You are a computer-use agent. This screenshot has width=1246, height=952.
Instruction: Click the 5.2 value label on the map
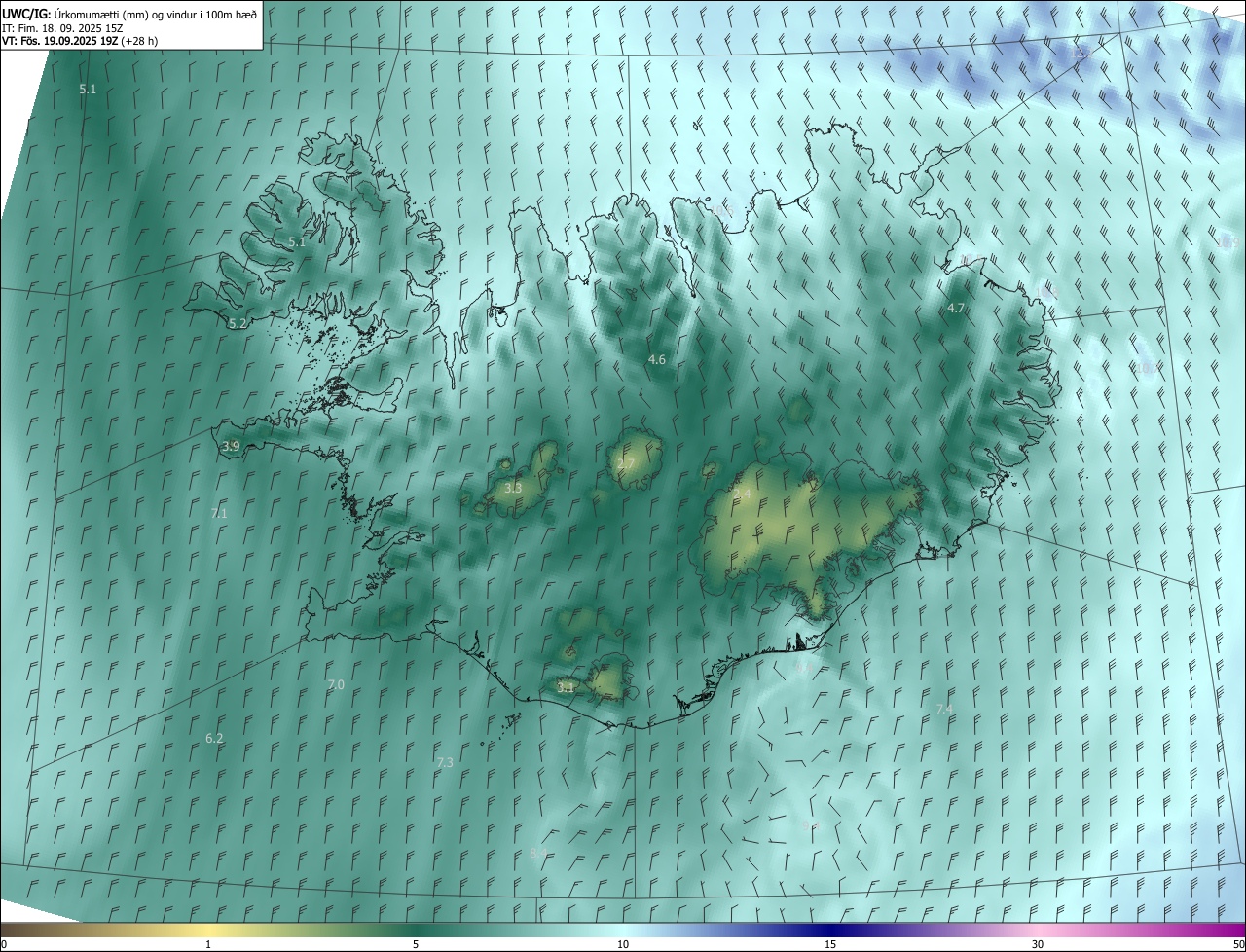tap(238, 323)
